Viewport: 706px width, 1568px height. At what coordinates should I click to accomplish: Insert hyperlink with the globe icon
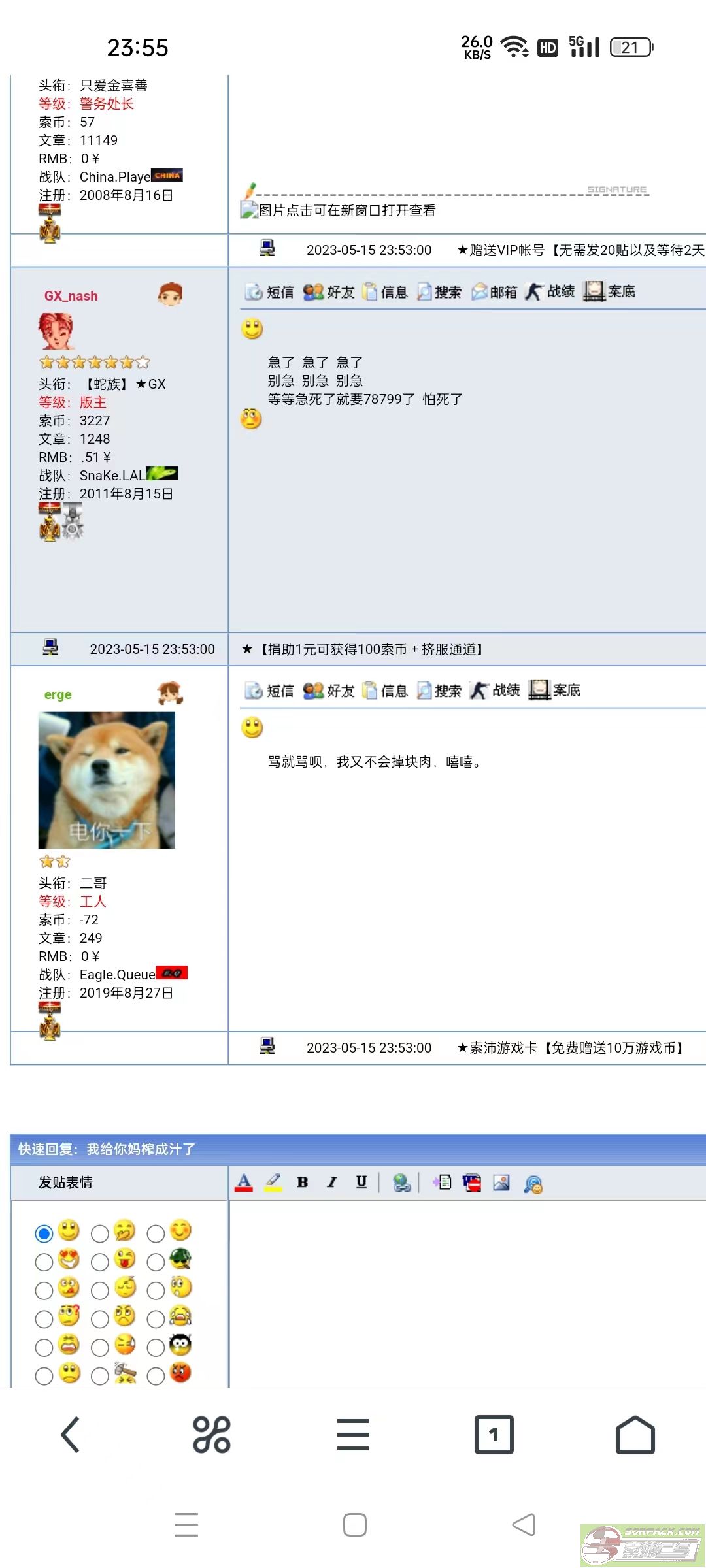pyautogui.click(x=401, y=1183)
